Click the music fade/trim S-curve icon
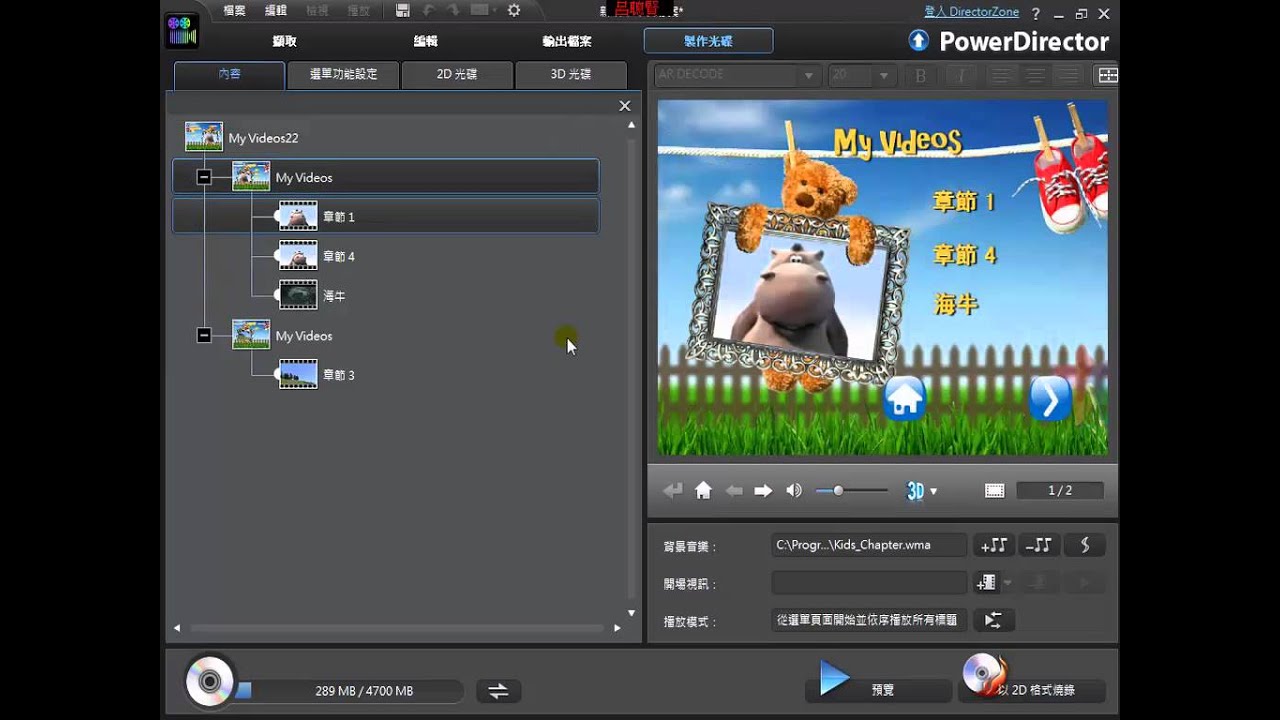Screen dimensions: 1280x720 pyautogui.click(x=1085, y=545)
